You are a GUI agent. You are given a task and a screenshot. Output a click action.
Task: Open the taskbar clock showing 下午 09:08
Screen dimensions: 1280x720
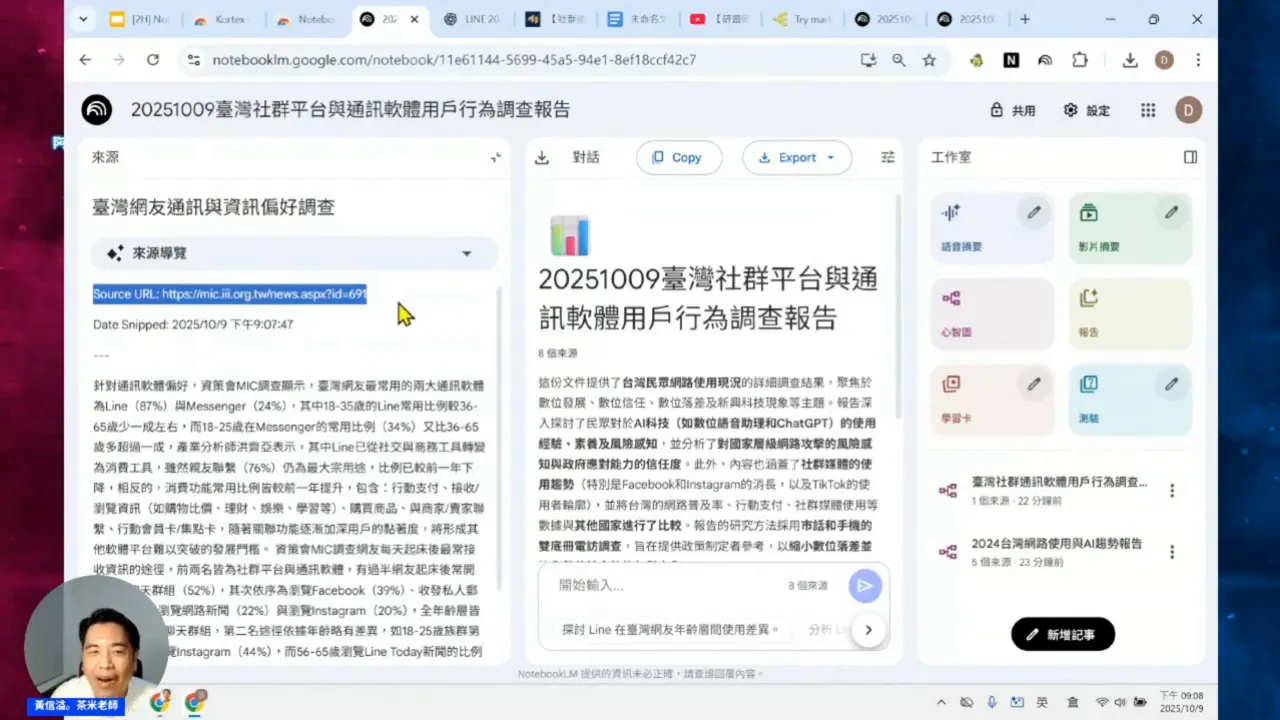point(1182,702)
